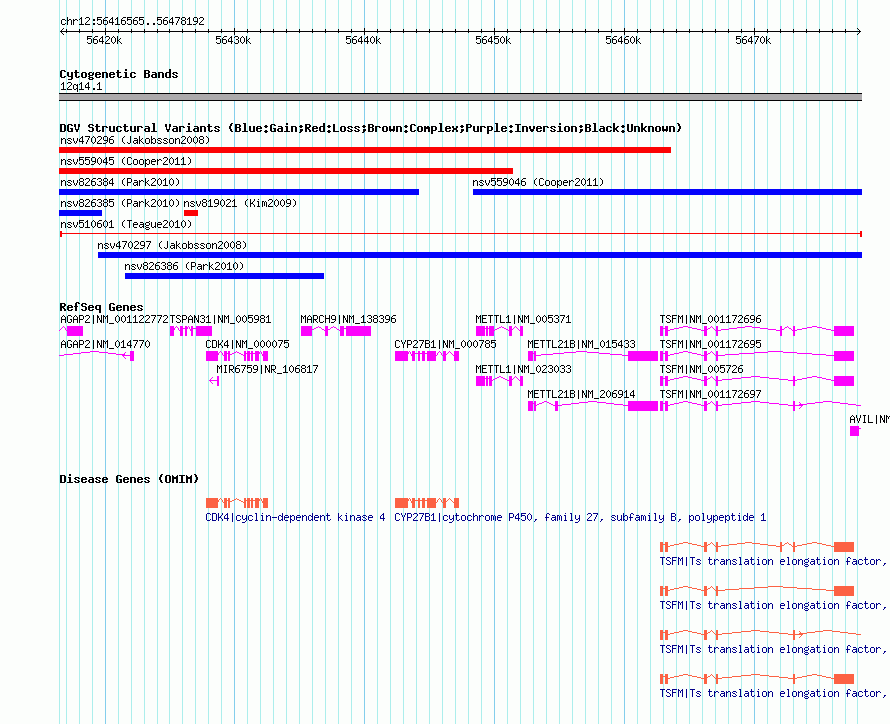The image size is (890, 724).
Task: Click the nsv510601 (Teague2010) label
Action: coord(126,224)
